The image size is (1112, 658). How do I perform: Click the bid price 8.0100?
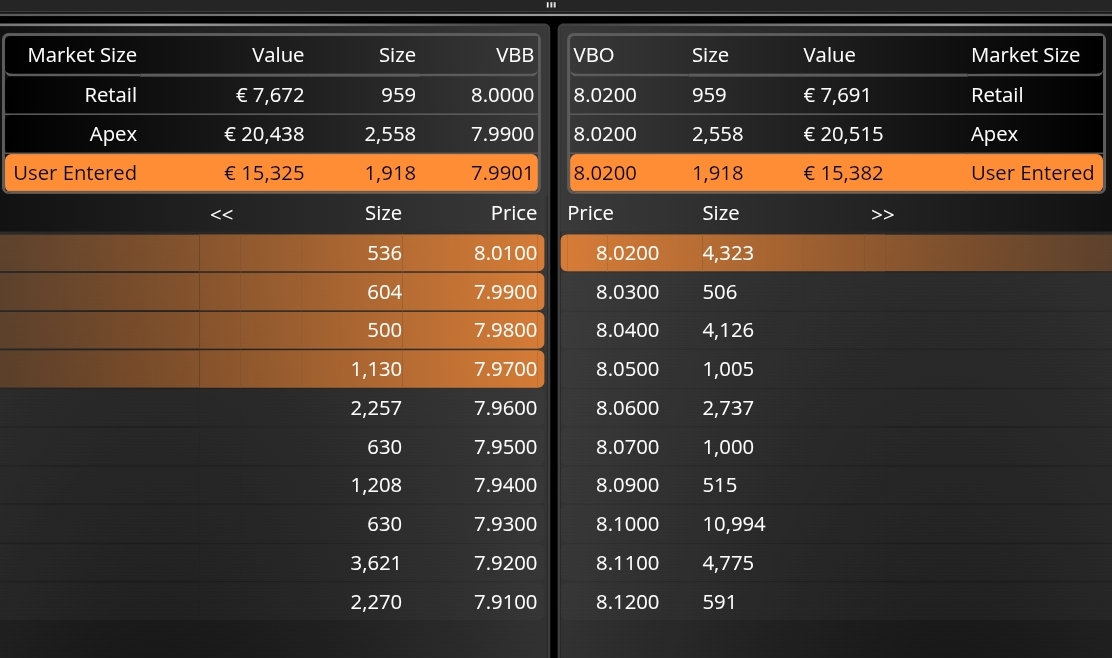(505, 253)
